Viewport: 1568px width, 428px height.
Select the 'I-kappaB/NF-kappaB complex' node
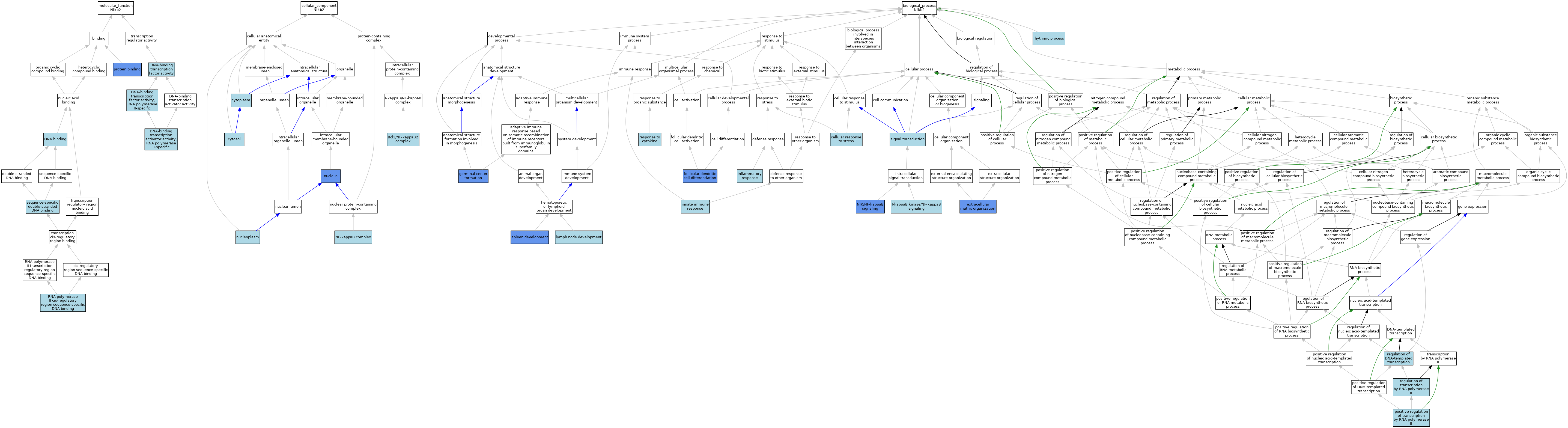(403, 100)
